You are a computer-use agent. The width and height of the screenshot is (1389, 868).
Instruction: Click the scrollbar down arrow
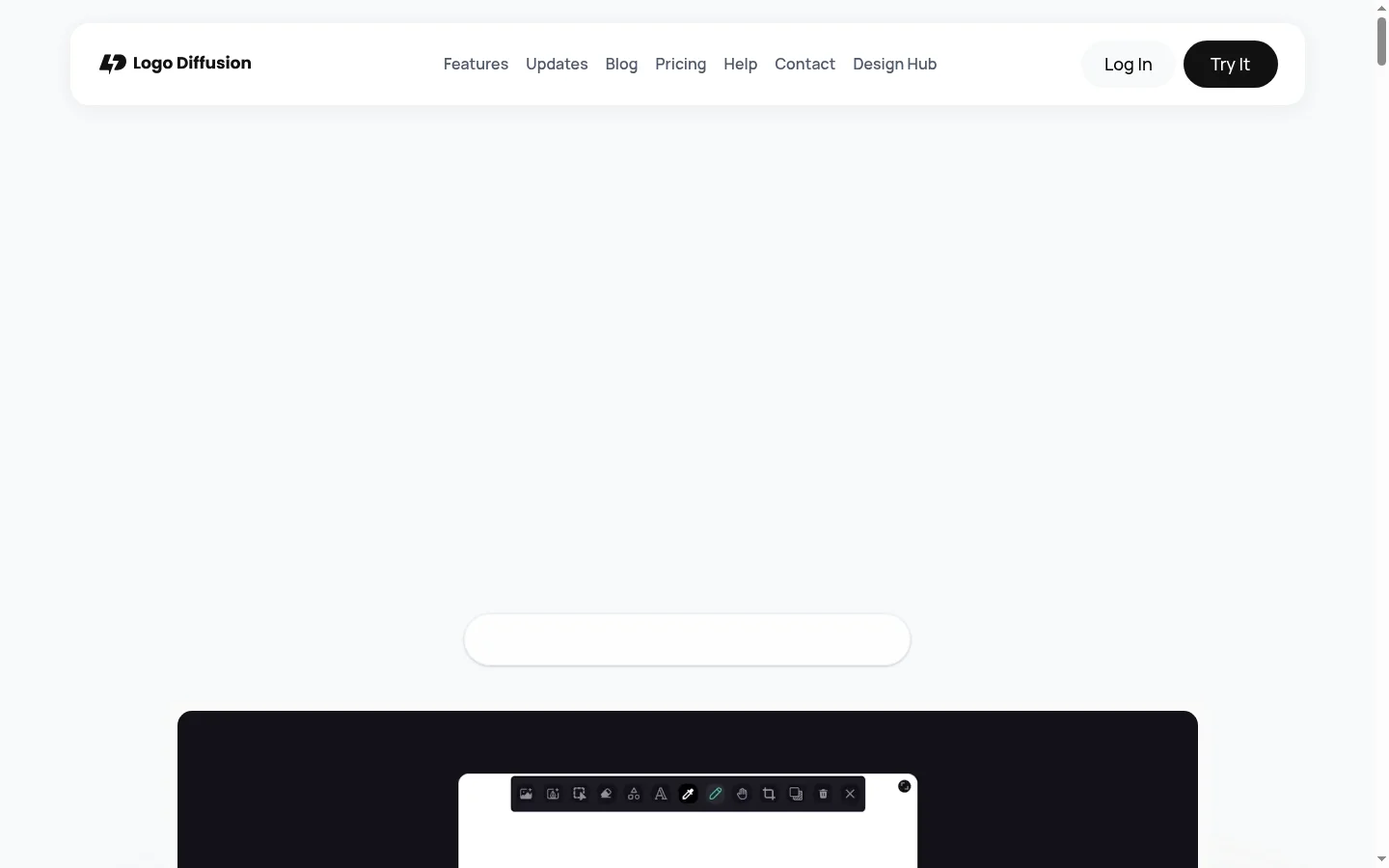point(1381,859)
